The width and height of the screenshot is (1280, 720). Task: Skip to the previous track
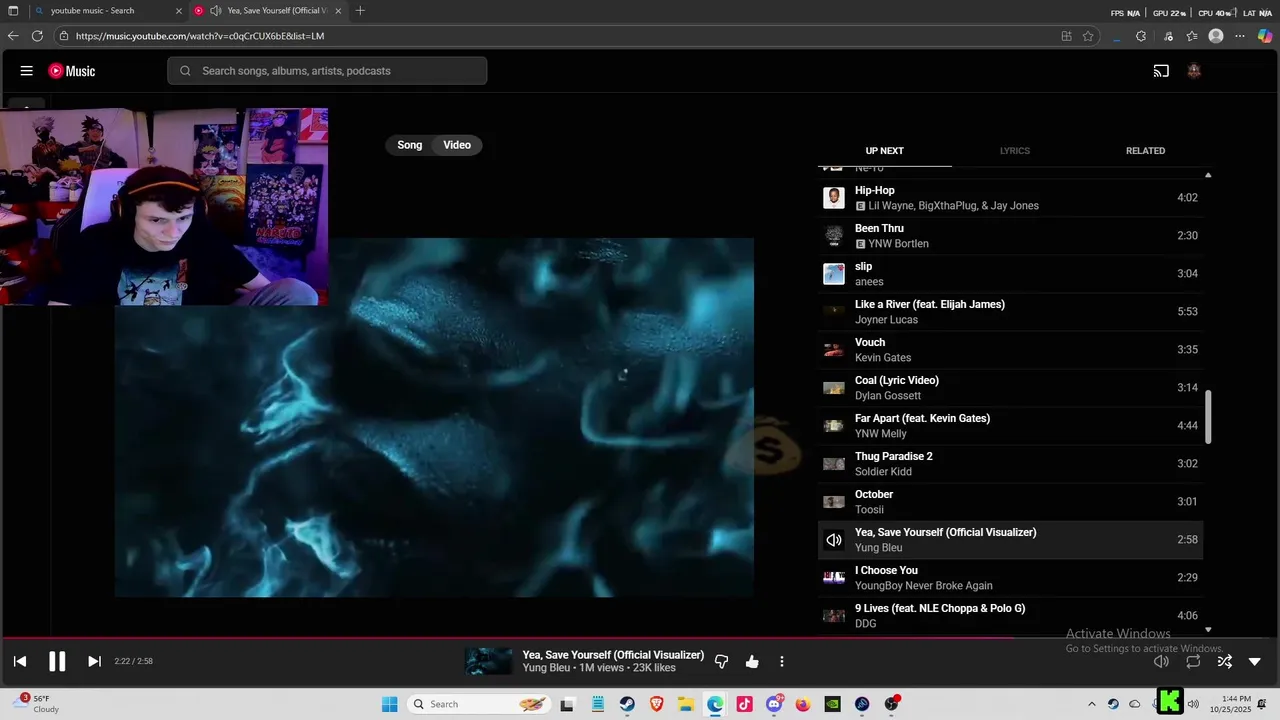point(20,661)
